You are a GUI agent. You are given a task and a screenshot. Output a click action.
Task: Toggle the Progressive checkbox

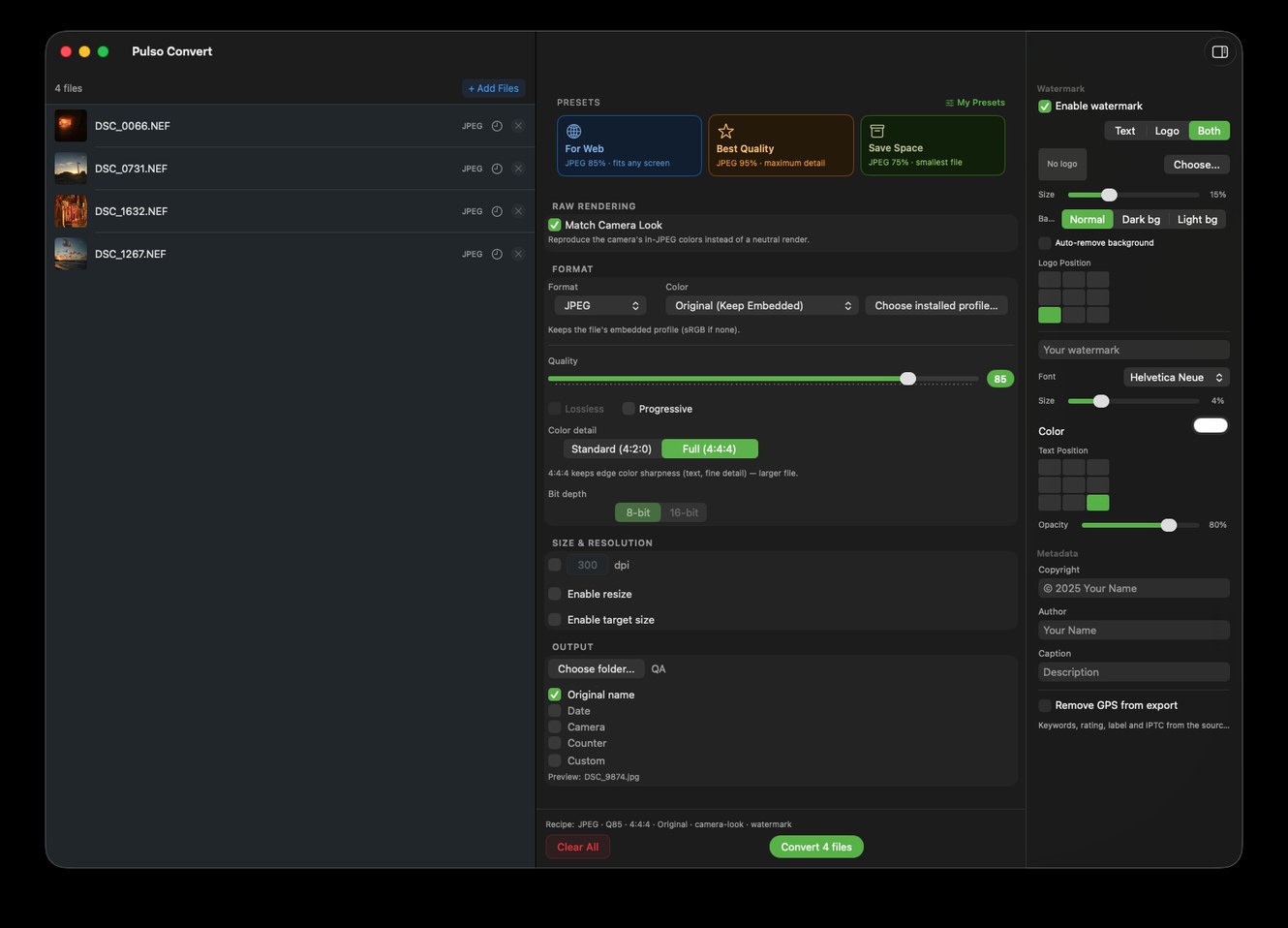(629, 409)
